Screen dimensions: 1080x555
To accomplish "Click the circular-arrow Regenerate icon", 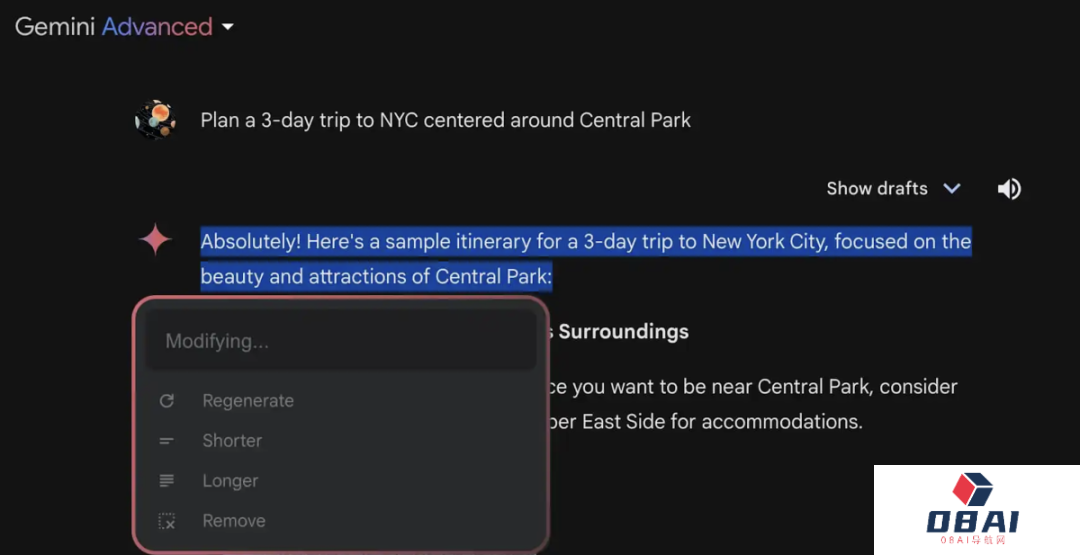I will (x=167, y=401).
